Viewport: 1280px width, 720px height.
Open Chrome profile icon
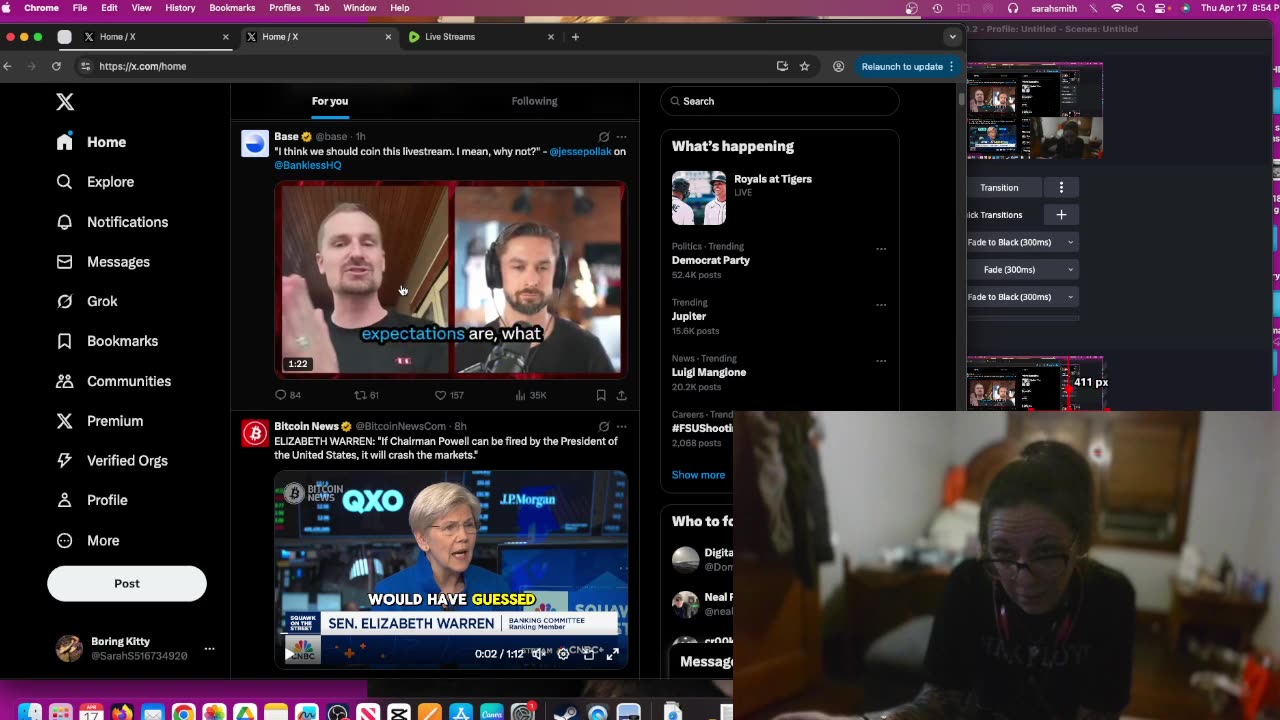point(838,66)
